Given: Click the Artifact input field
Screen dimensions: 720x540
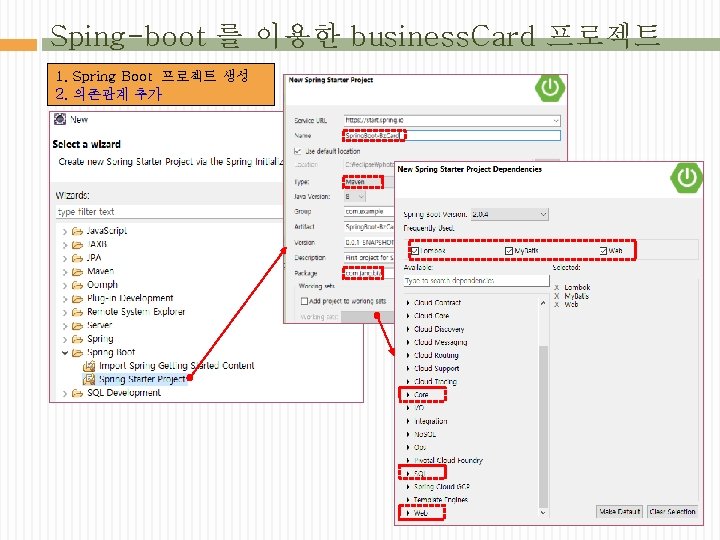Looking at the screenshot, I should coord(369,227).
